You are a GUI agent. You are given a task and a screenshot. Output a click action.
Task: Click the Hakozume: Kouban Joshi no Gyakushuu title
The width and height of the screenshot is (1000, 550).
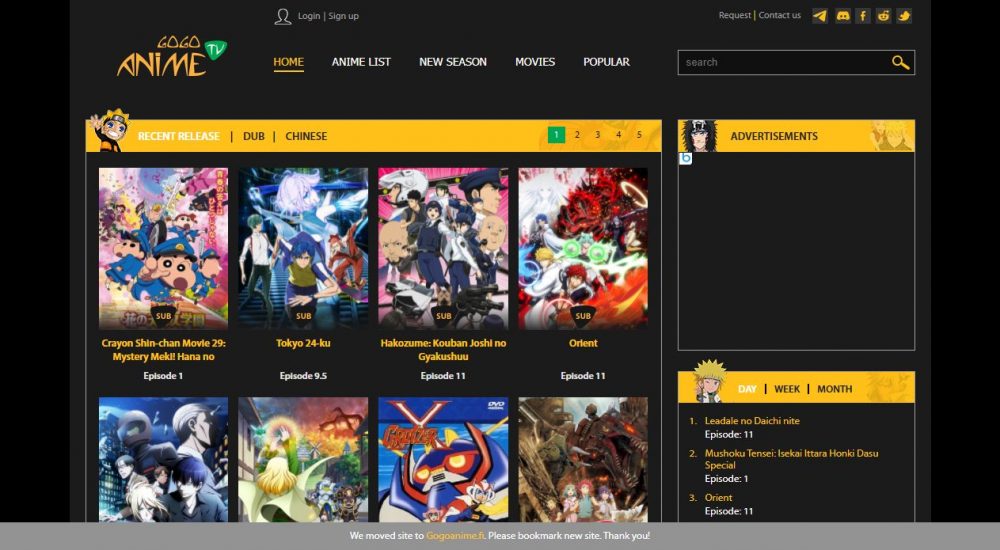(443, 350)
